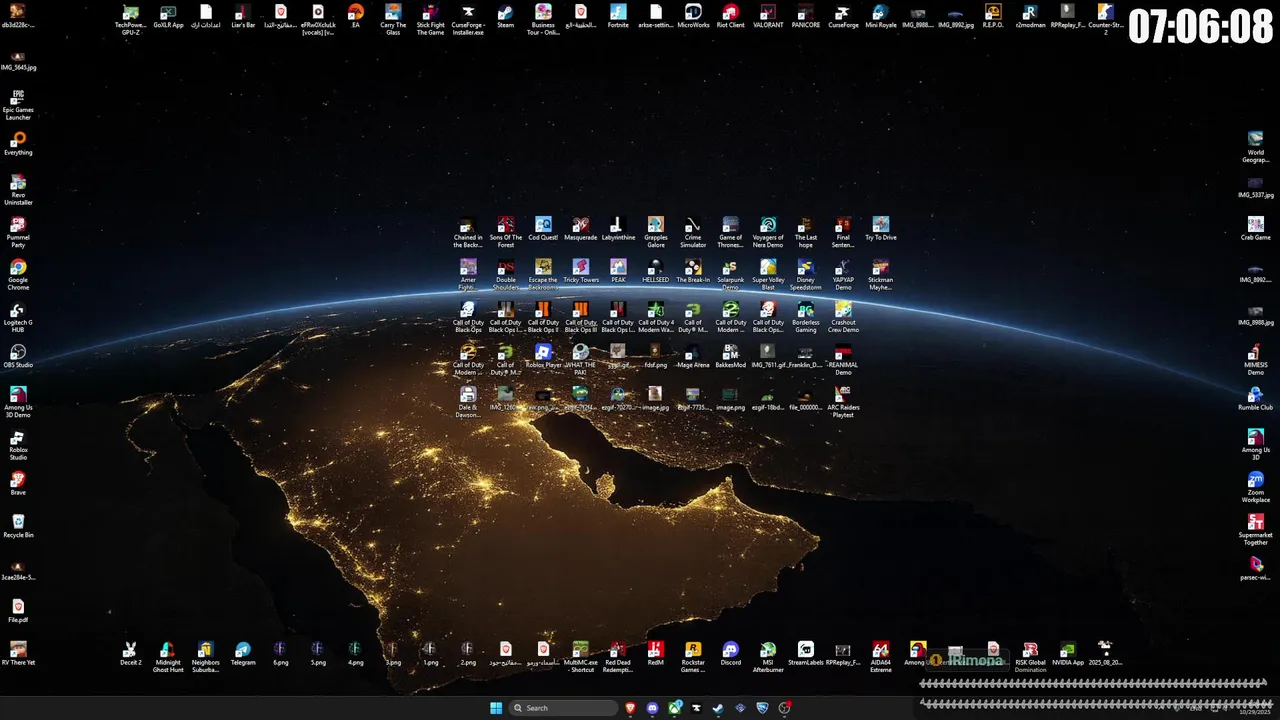Open Borderless Gaming shortcut

coord(806,317)
